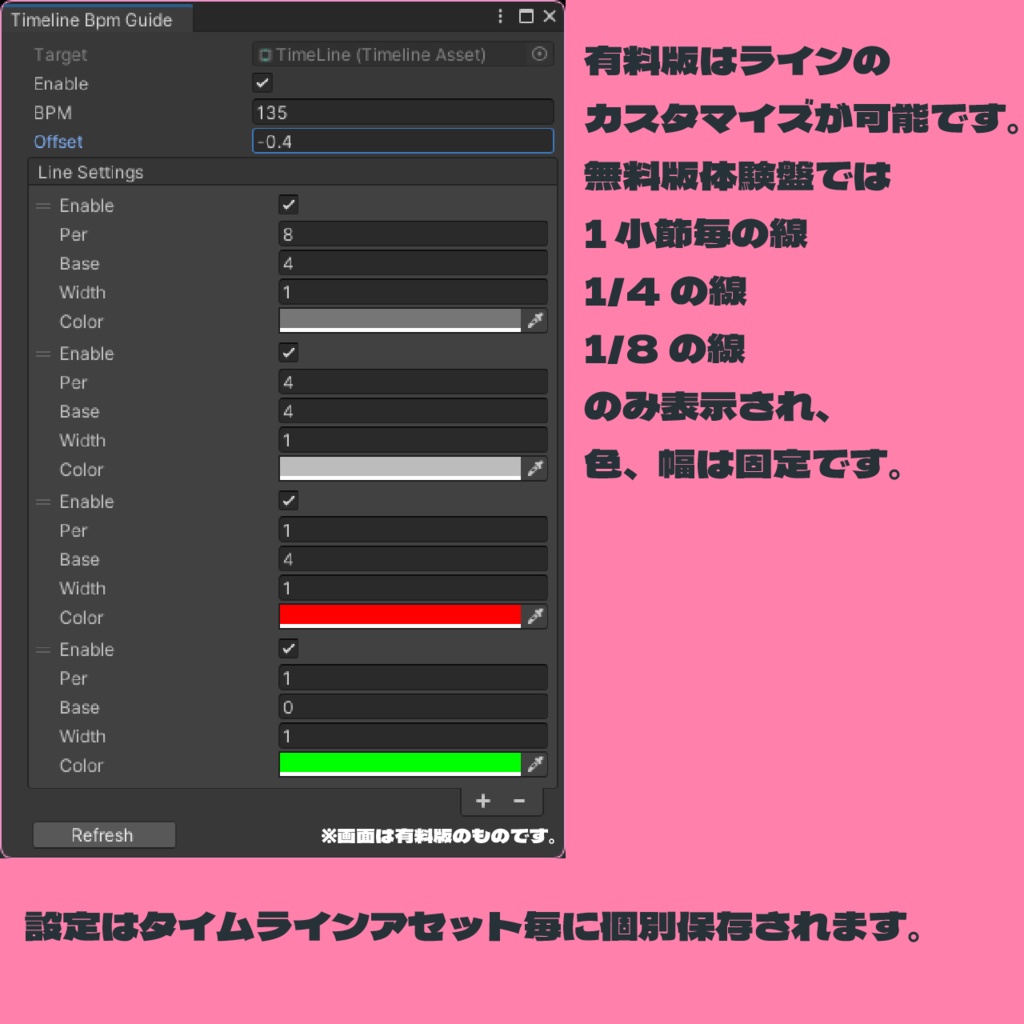The width and height of the screenshot is (1024, 1024).
Task: Grab the reorder handle of fourth line entry
Action: tap(43, 650)
